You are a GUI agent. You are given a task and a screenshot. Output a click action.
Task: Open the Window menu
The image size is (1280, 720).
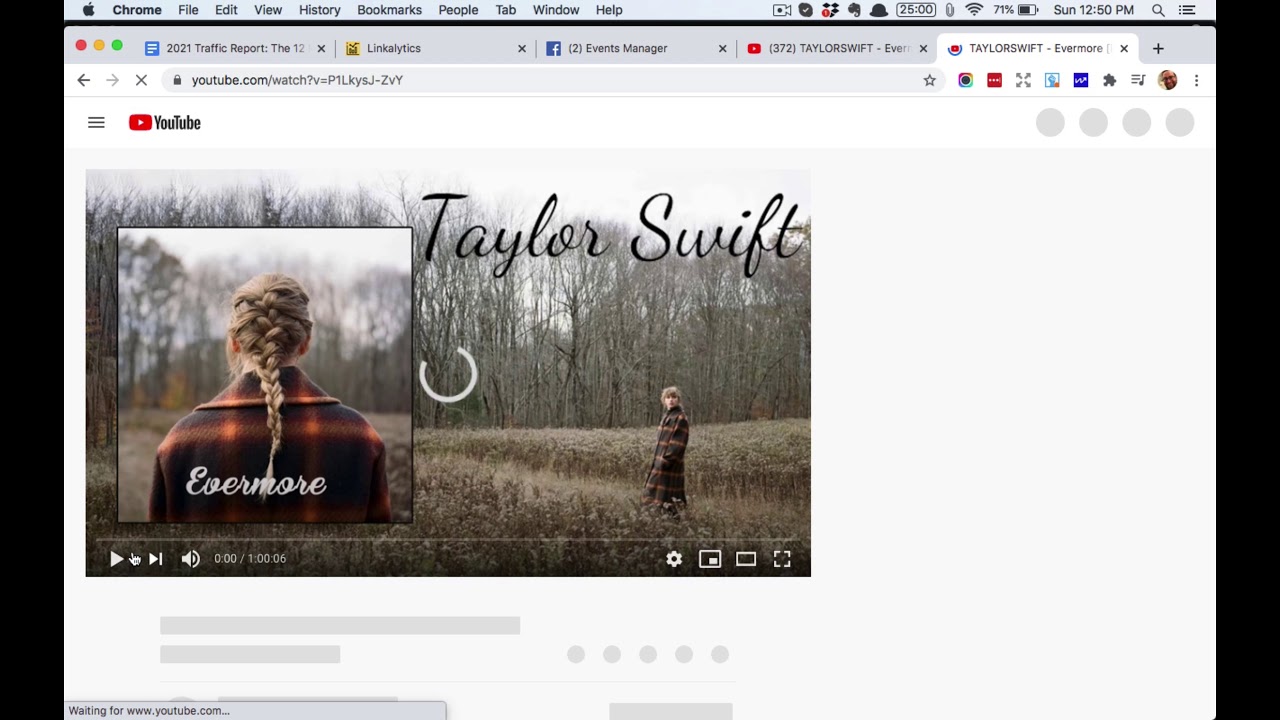pos(555,10)
